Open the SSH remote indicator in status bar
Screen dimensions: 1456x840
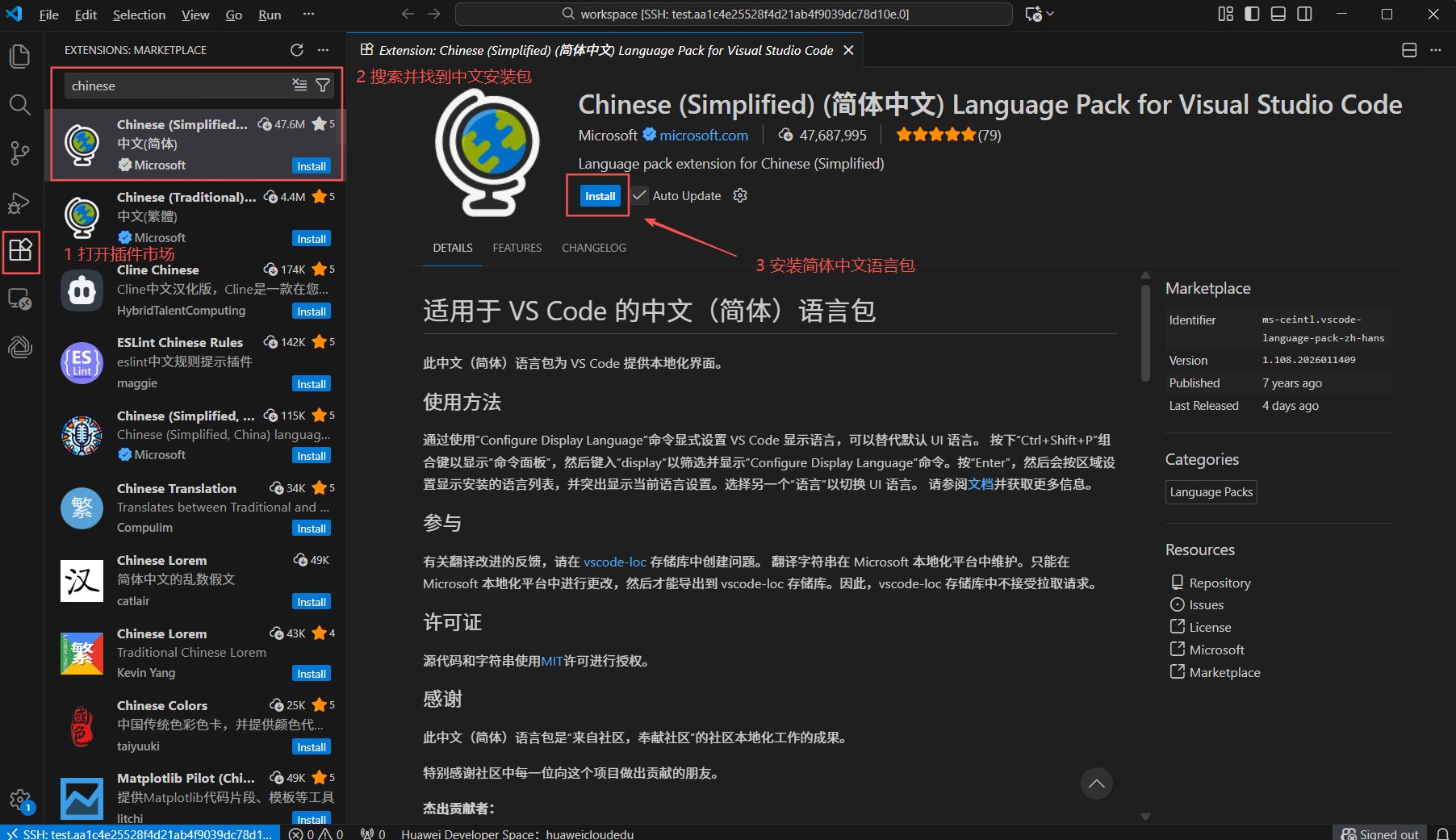pos(140,834)
